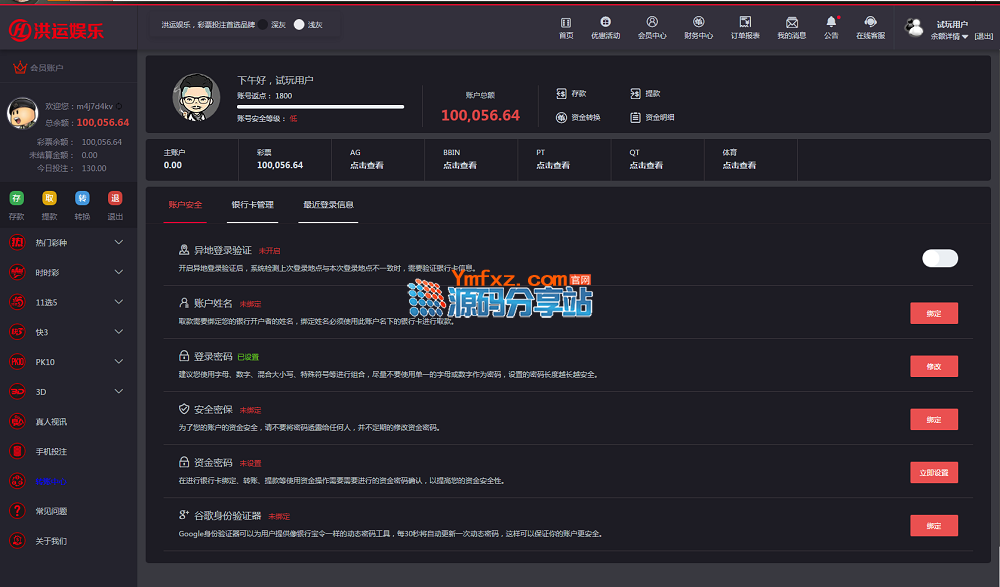Click the 账号返点 progress bar
This screenshot has height=587, width=1000.
tap(320, 106)
